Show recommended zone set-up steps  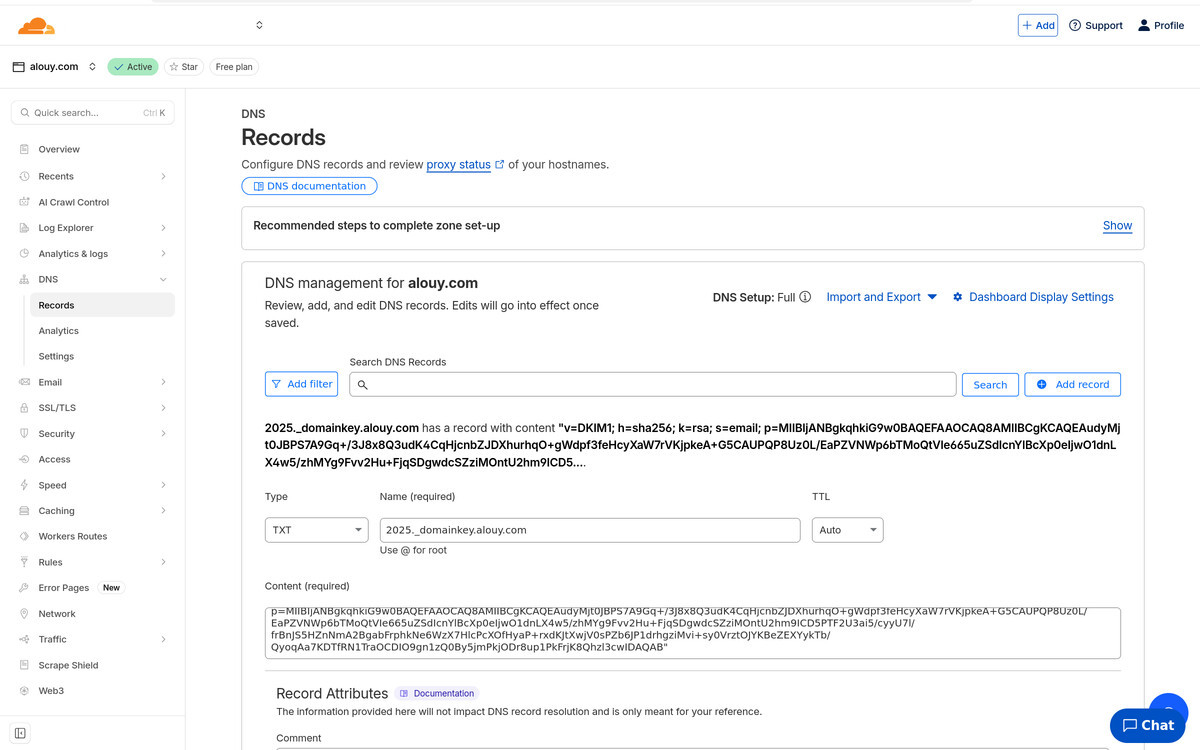1117,226
